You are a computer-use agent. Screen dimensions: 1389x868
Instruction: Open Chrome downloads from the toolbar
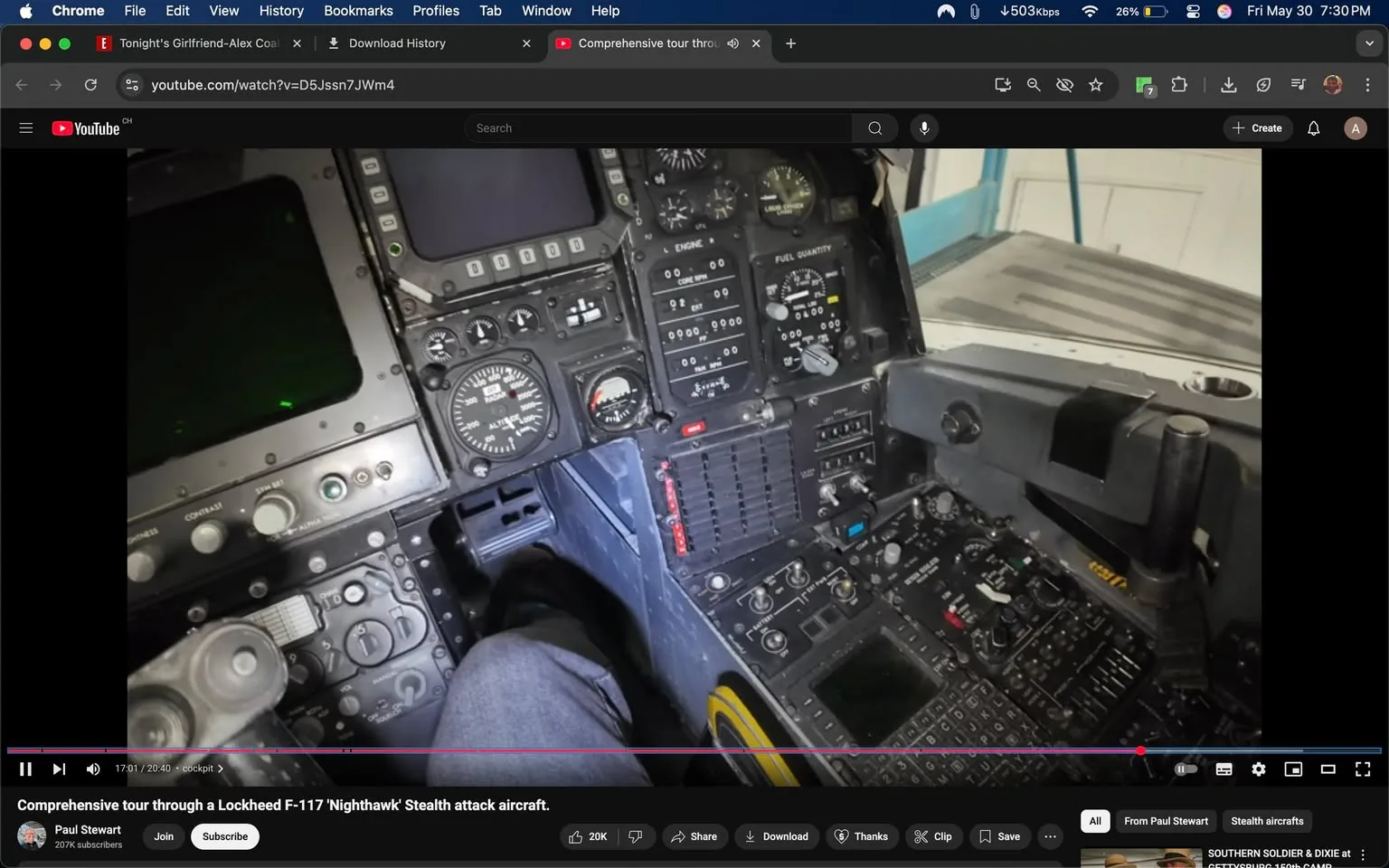click(x=1228, y=84)
